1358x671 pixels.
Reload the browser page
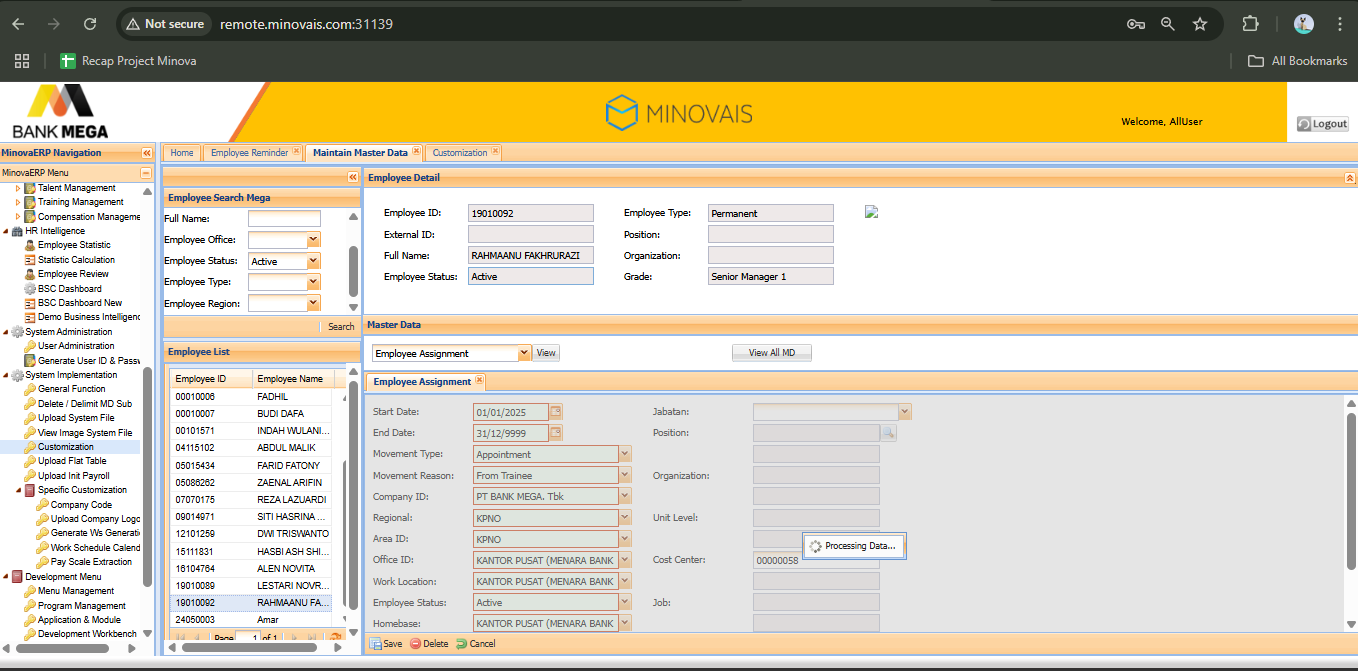[x=90, y=24]
